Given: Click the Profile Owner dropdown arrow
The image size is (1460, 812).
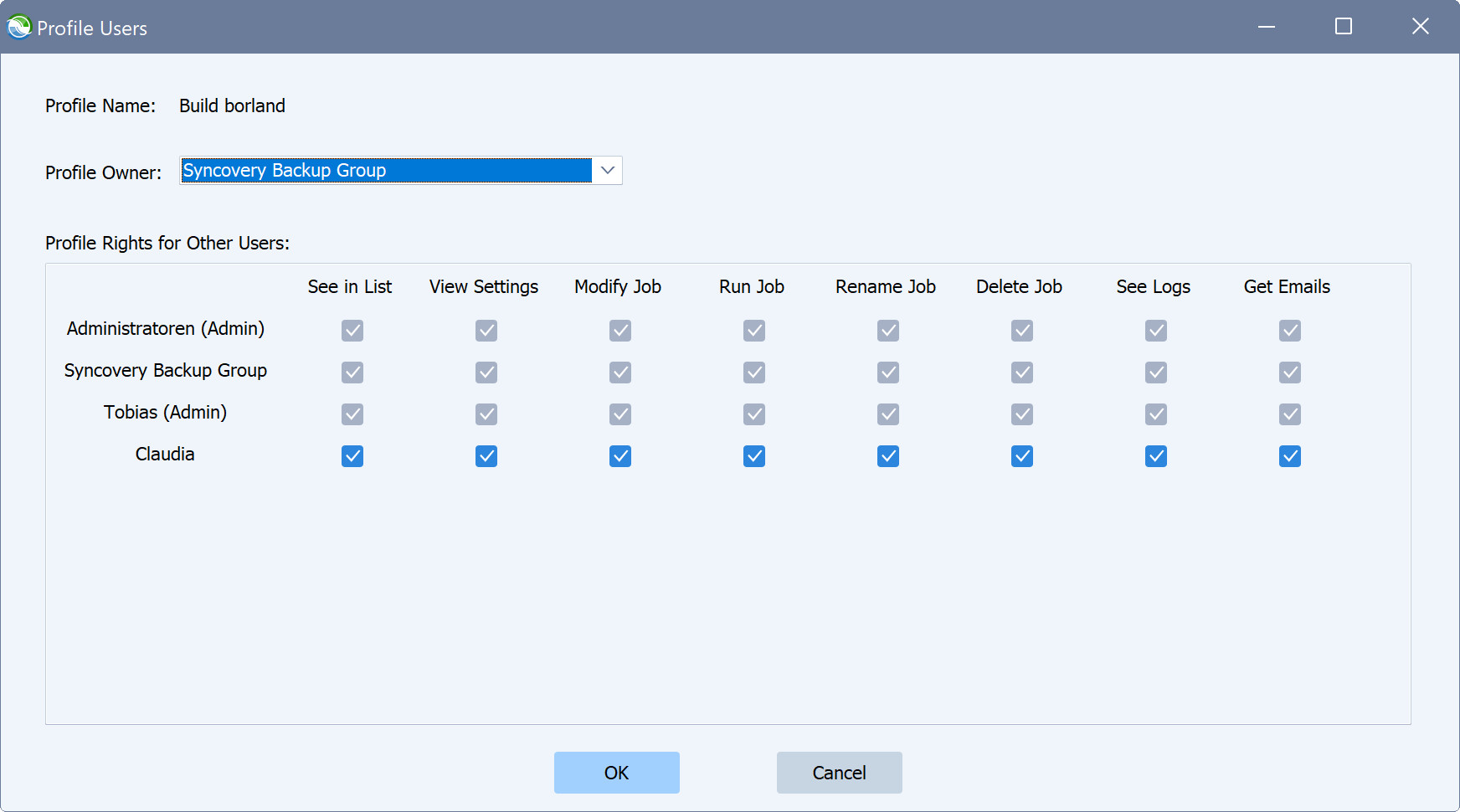Looking at the screenshot, I should pos(609,170).
